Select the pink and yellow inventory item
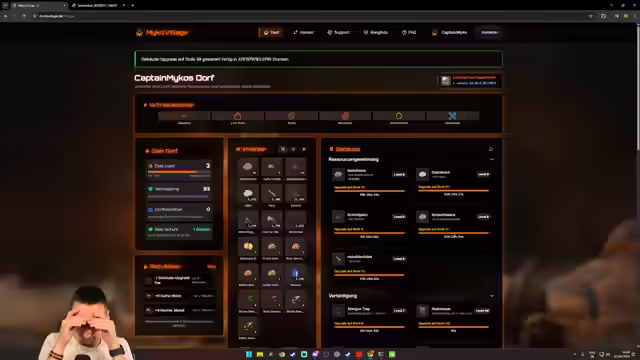This screenshot has width=640, height=360. click(x=248, y=247)
